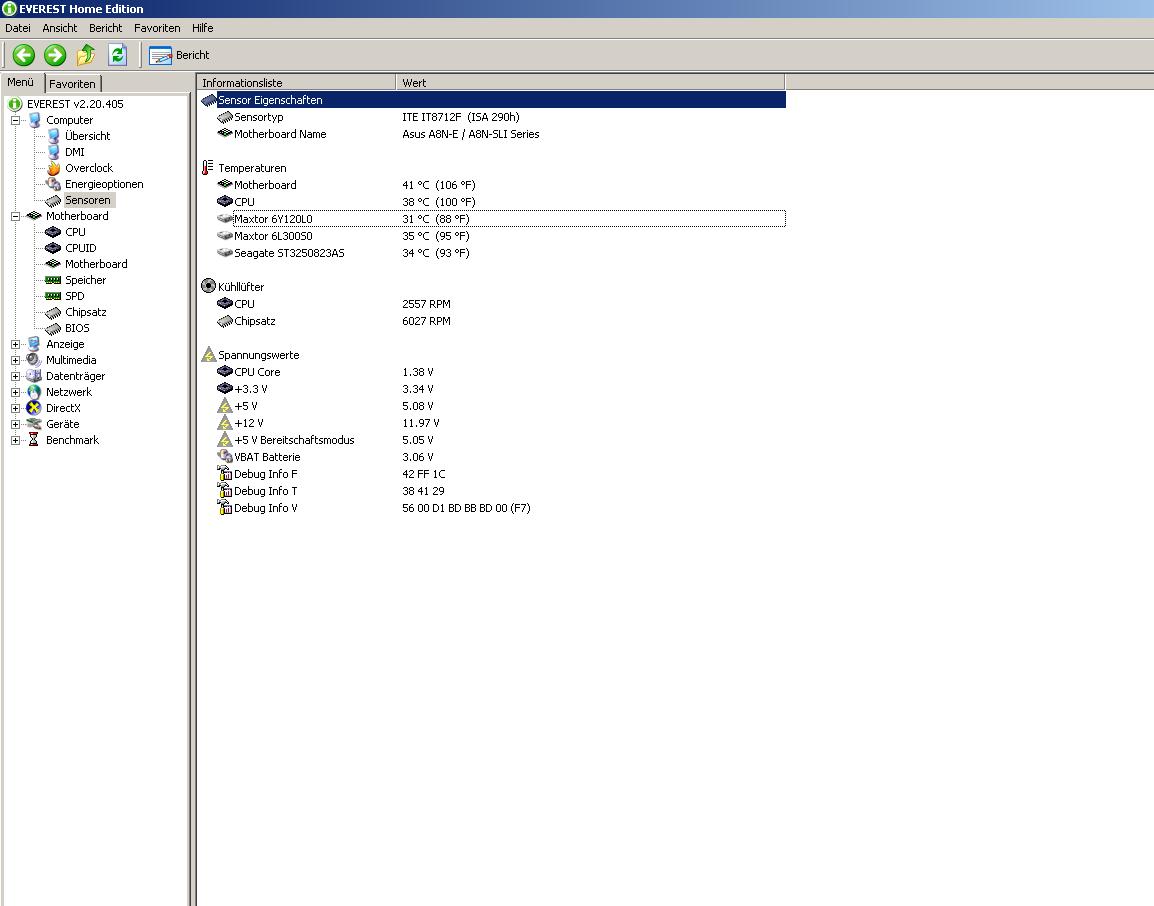Expand the Netzwerk tree node
Viewport: 1154px width, 906px height.
pyautogui.click(x=15, y=392)
